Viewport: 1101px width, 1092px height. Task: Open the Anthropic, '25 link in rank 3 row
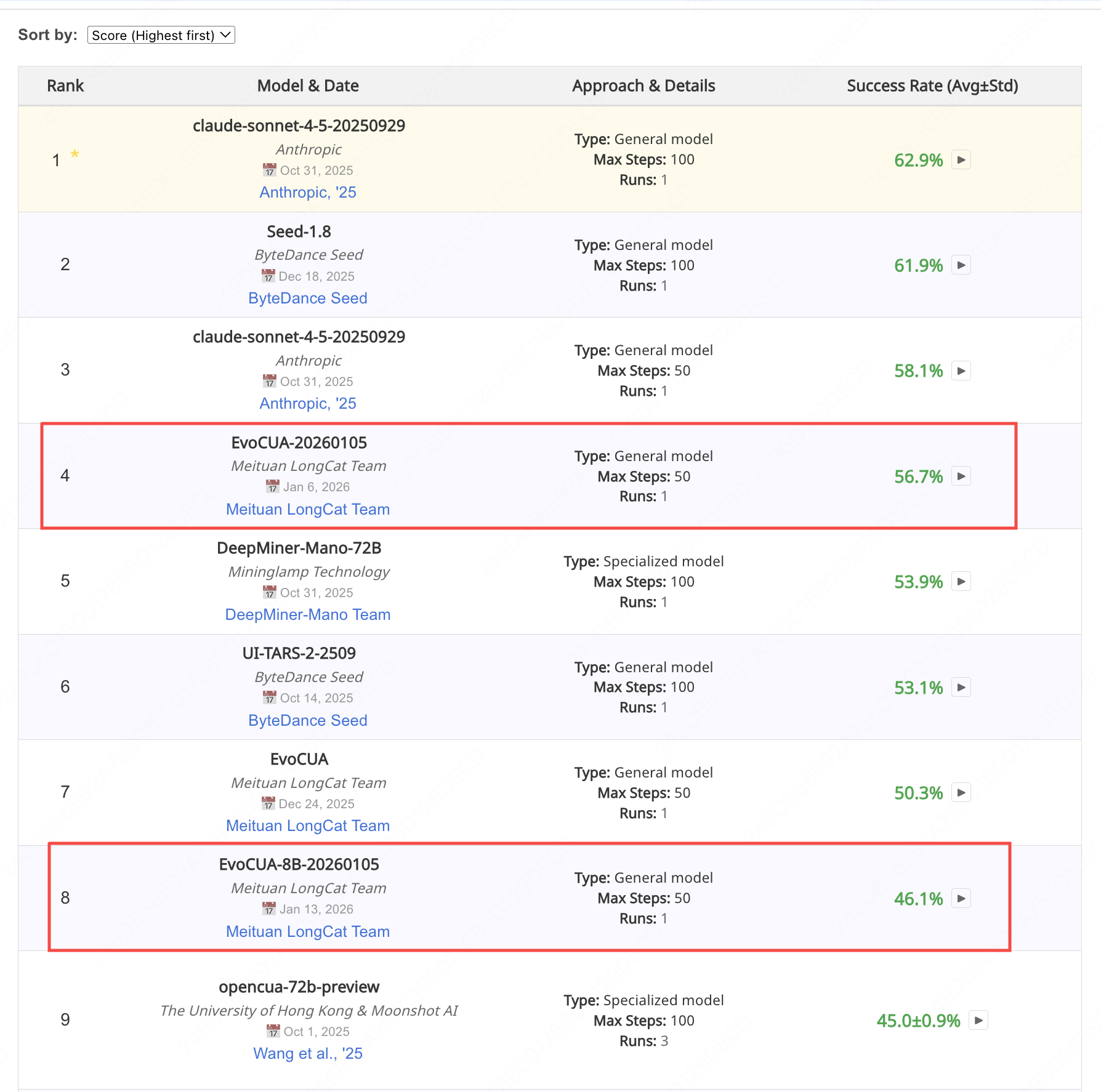(x=308, y=403)
